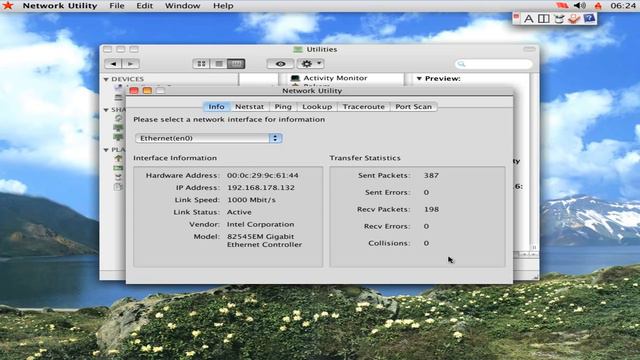Viewport: 640px width, 360px height.
Task: Open the Help menu
Action: click(223, 6)
